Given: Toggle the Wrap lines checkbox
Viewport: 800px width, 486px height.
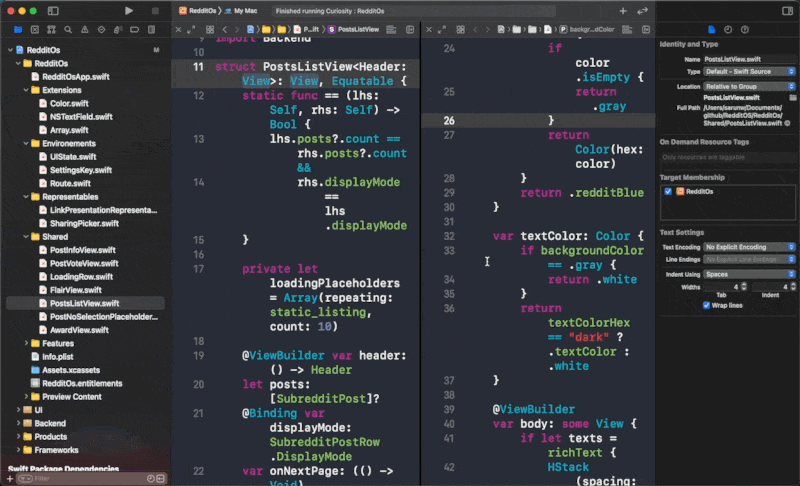Looking at the screenshot, I should pyautogui.click(x=706, y=305).
